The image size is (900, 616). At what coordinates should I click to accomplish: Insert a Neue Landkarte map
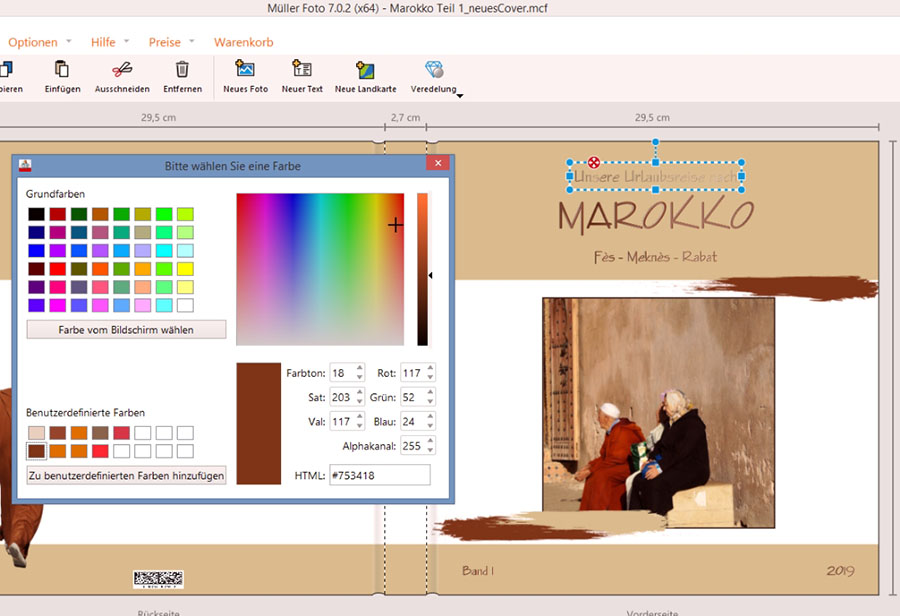pos(365,70)
